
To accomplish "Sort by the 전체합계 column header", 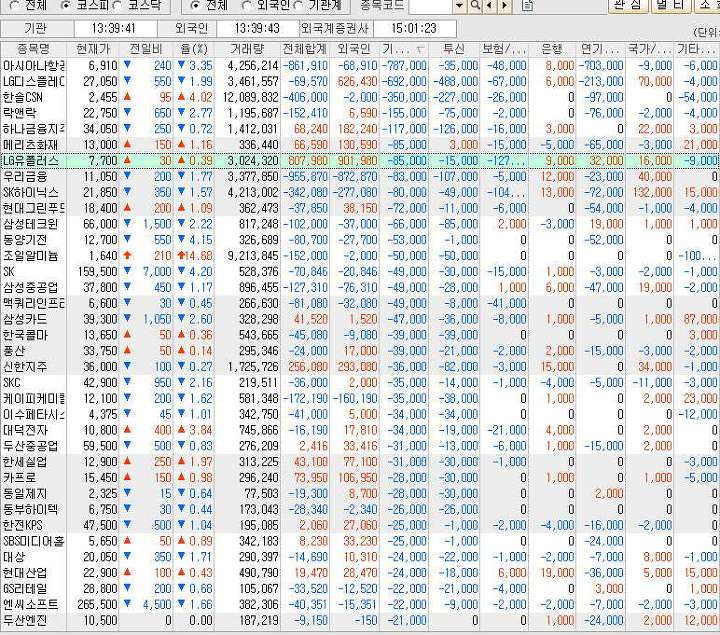I will 304,49.
